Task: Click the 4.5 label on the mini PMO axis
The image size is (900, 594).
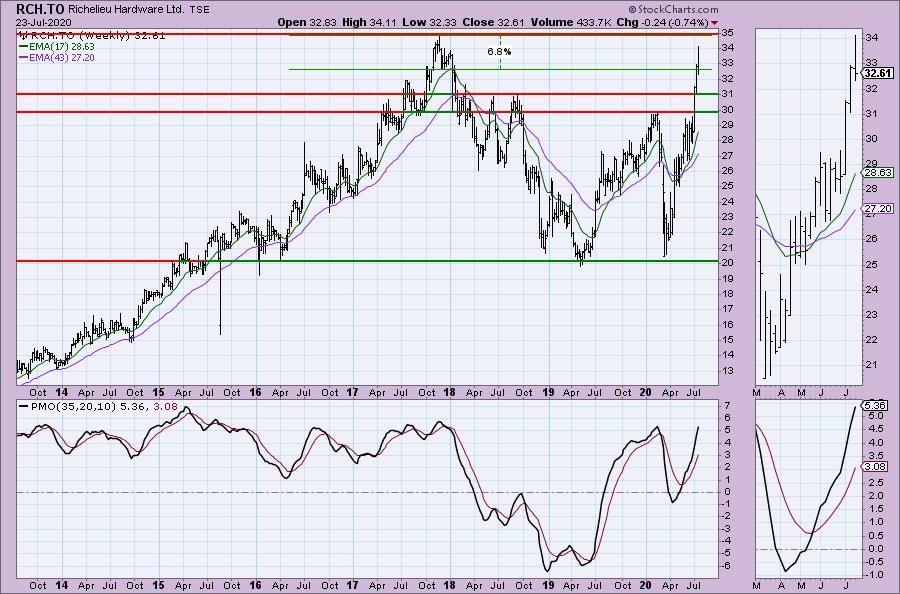Action: point(875,428)
